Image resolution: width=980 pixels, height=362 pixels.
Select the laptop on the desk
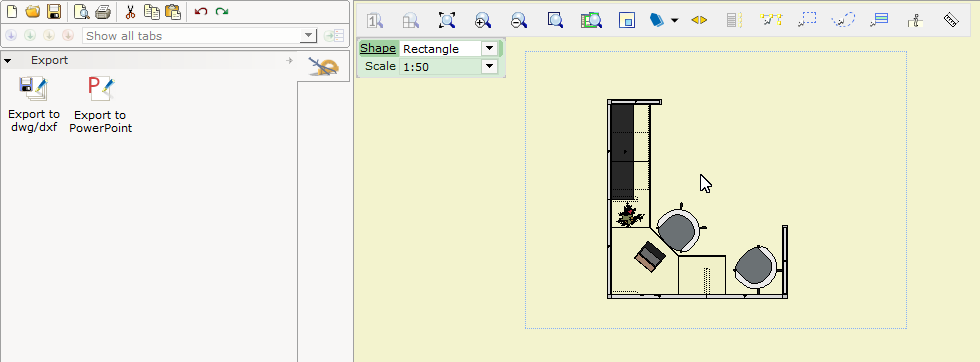pos(650,257)
